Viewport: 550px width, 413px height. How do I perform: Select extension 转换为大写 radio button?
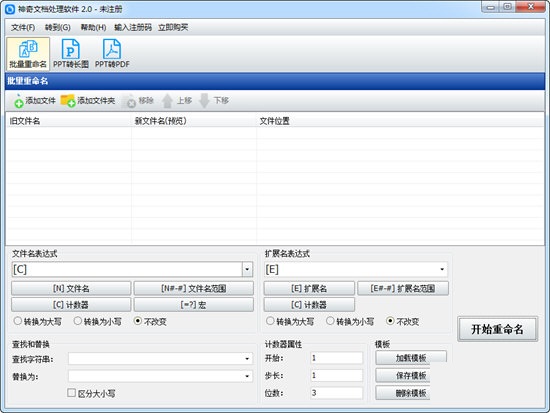270,321
